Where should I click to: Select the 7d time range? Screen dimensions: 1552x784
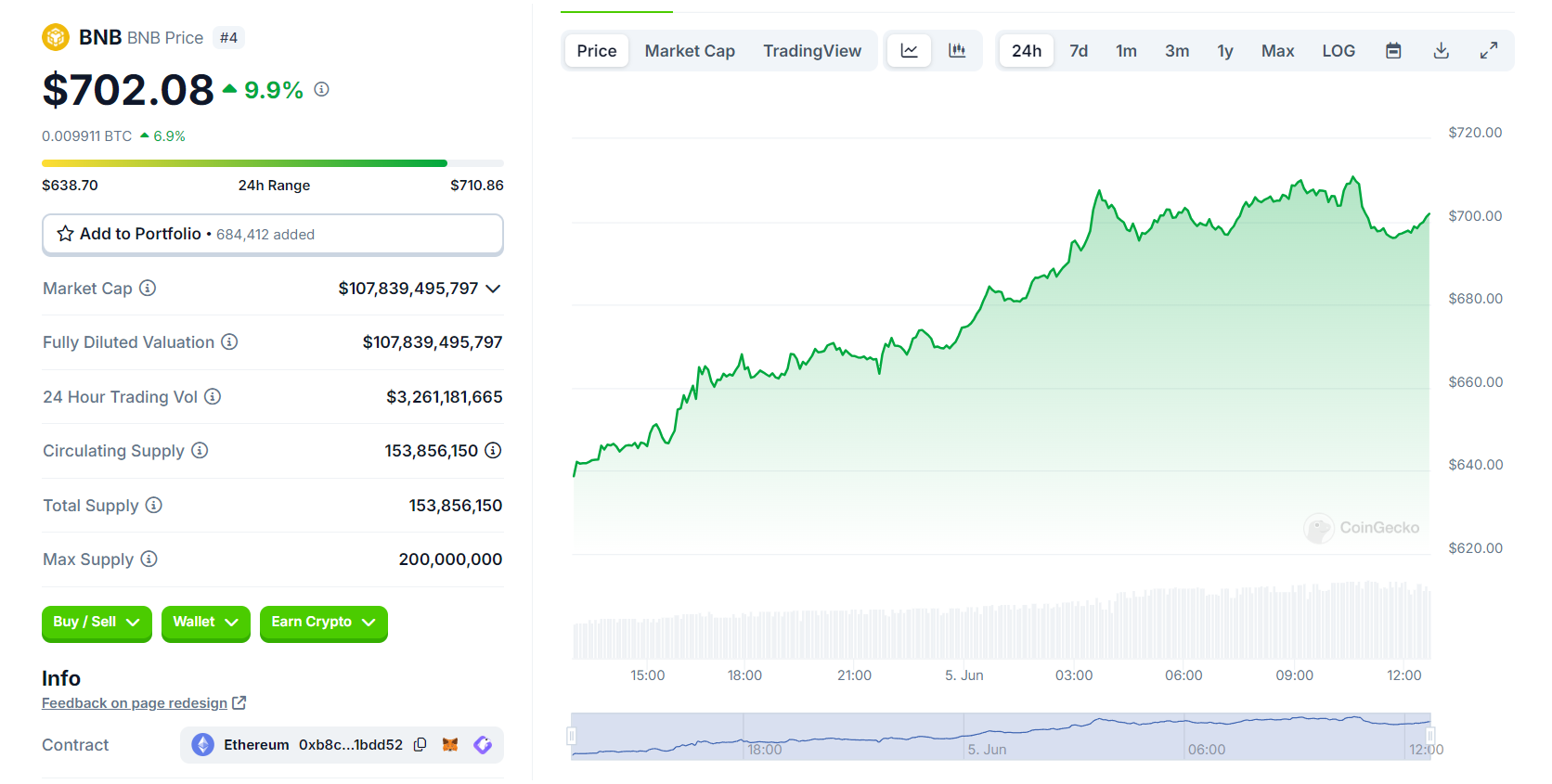[1078, 51]
